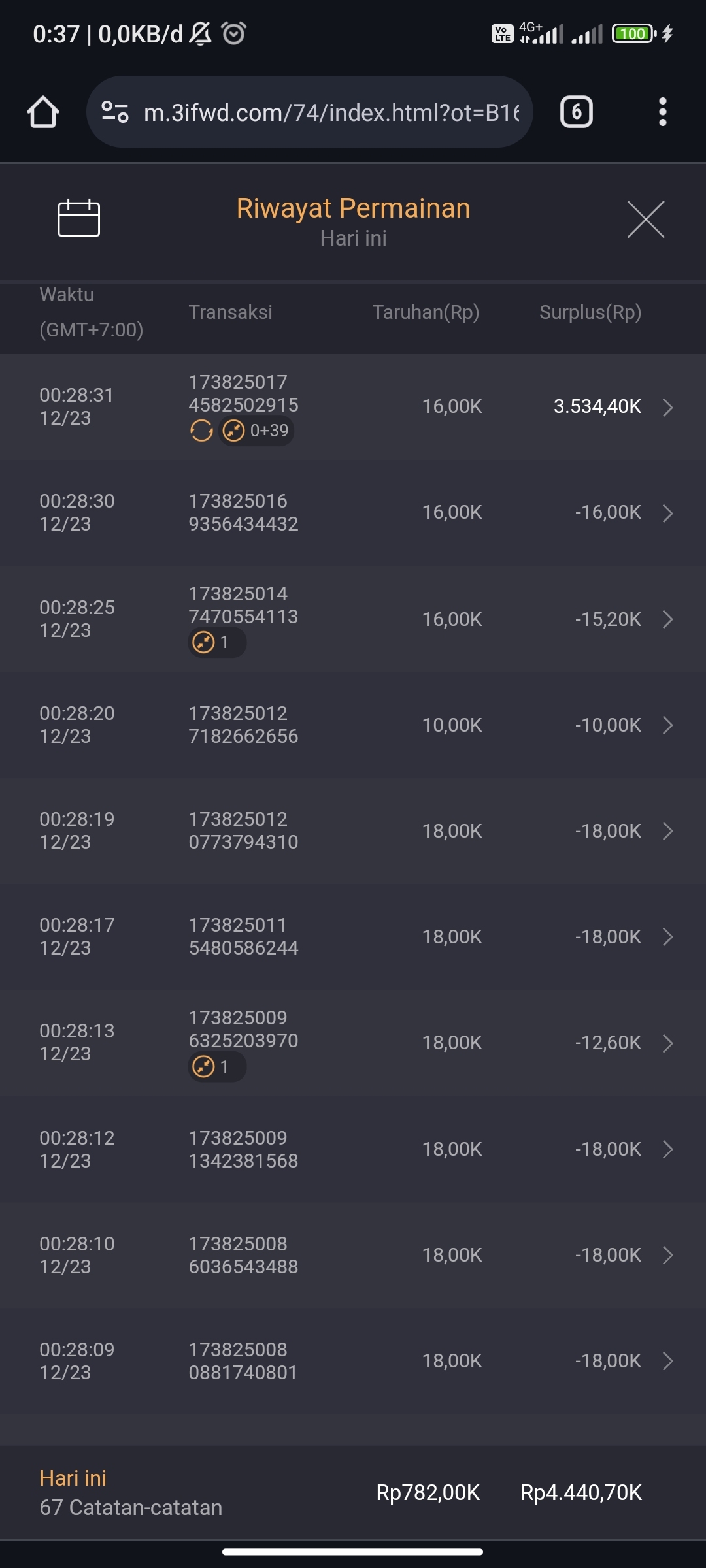
Task: Select transaction ending in 0773794310
Action: click(243, 831)
